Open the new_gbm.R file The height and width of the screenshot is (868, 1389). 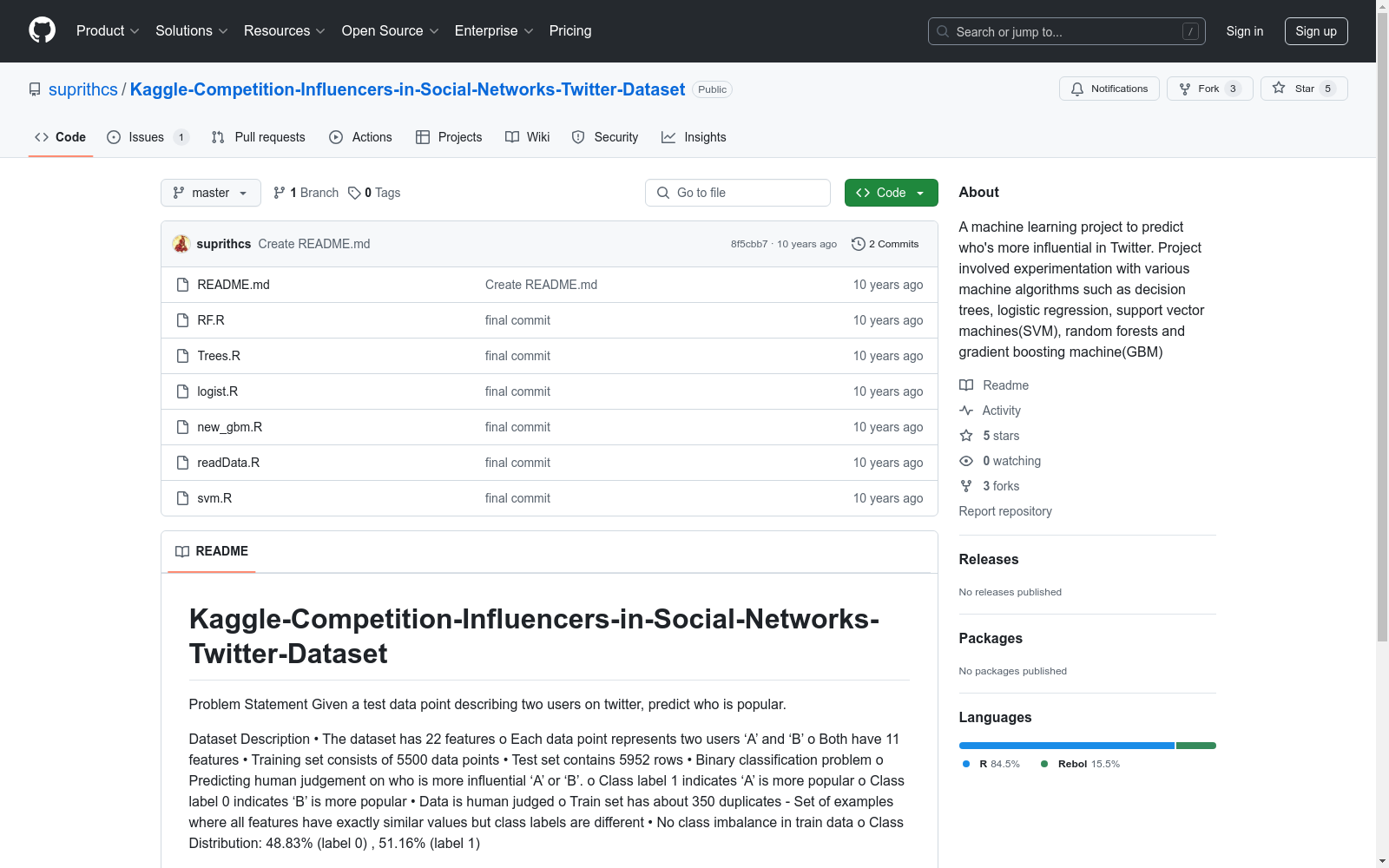[x=230, y=427]
